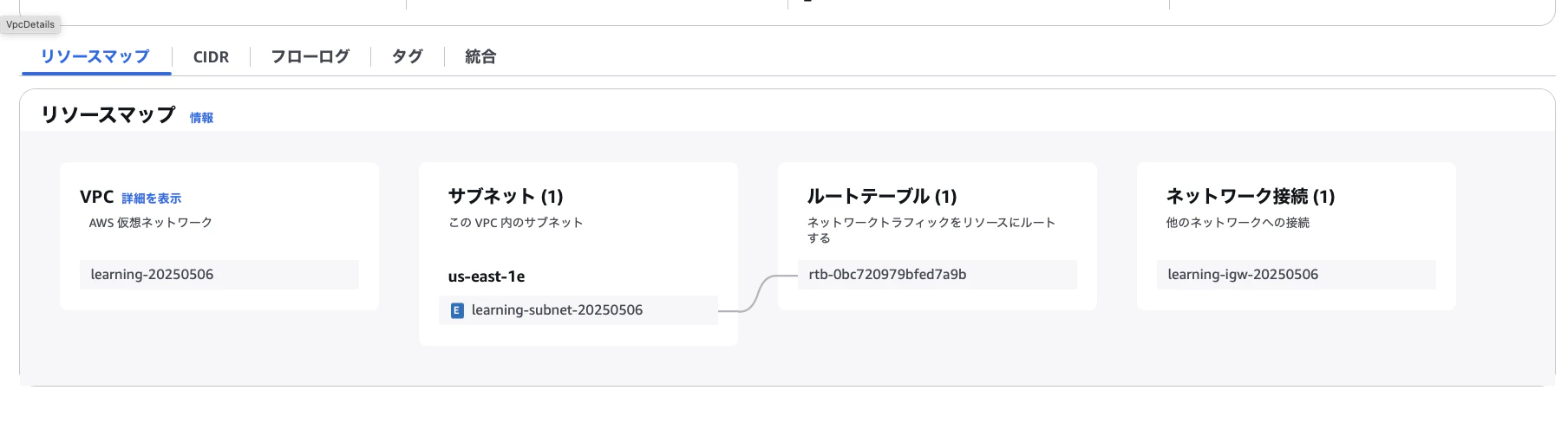Switch to the CIDR tab
This screenshot has width=1568, height=423.
(211, 57)
